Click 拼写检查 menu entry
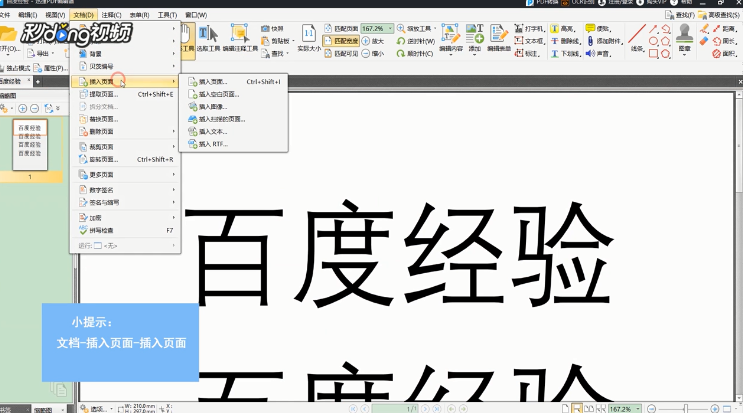Image resolution: width=743 pixels, height=413 pixels. 126,230
